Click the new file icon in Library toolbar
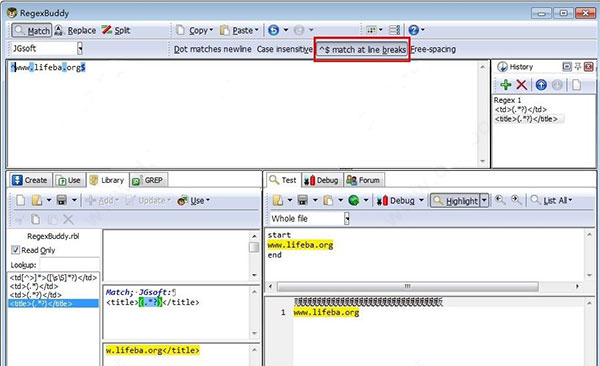Viewport: 600px width, 366px height. (x=21, y=200)
